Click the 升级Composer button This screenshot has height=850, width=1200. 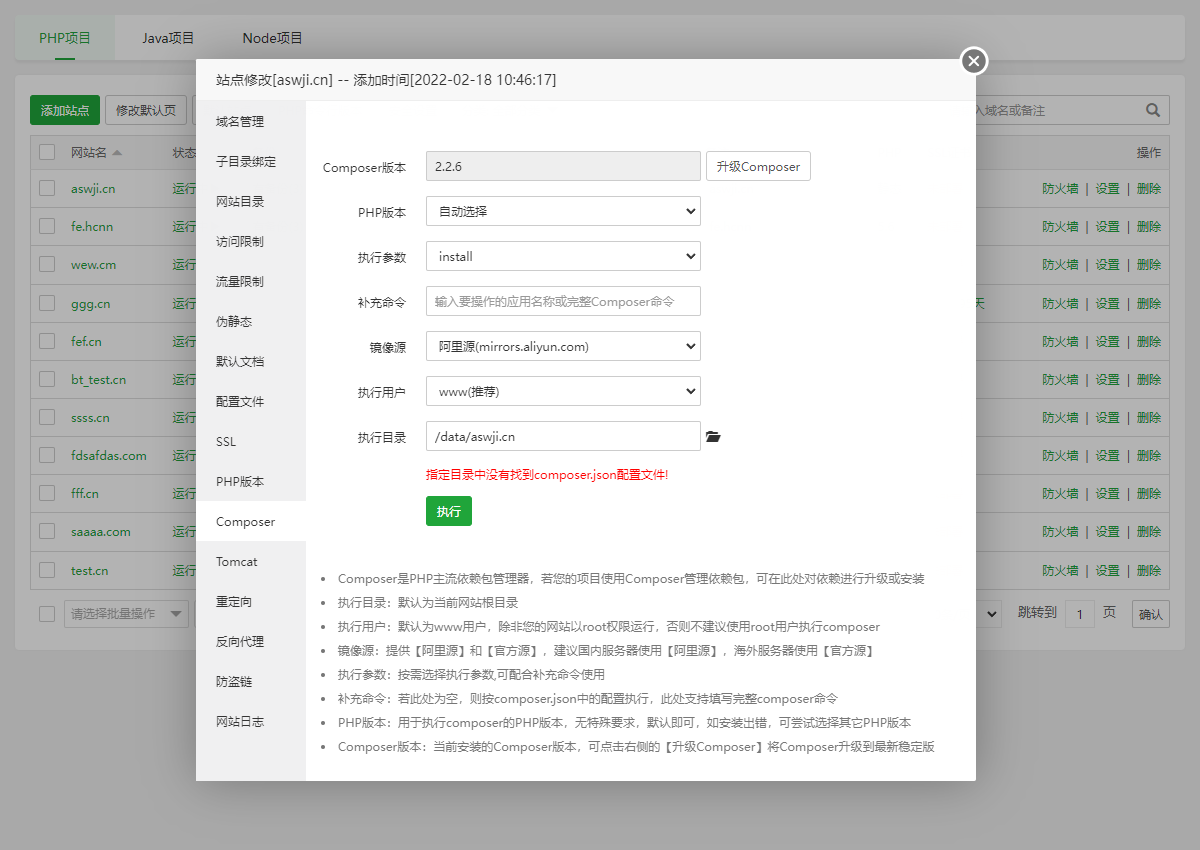click(758, 166)
